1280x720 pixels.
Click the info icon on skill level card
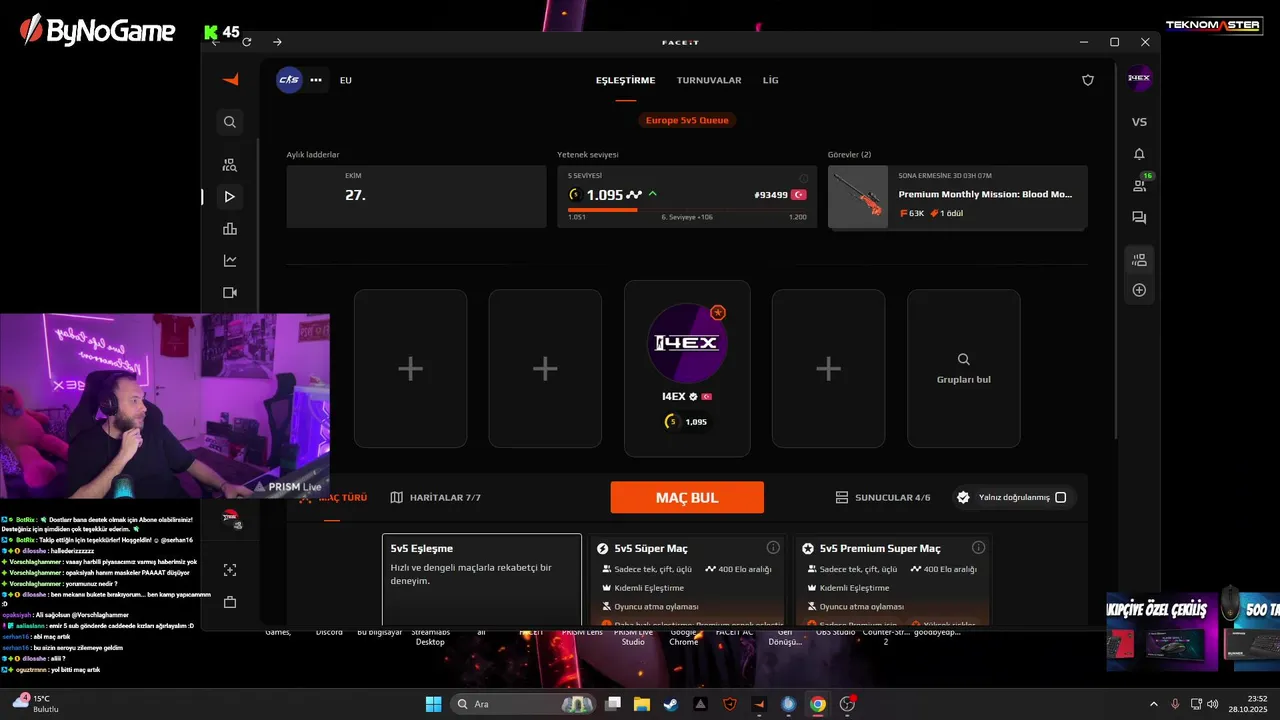click(x=802, y=177)
